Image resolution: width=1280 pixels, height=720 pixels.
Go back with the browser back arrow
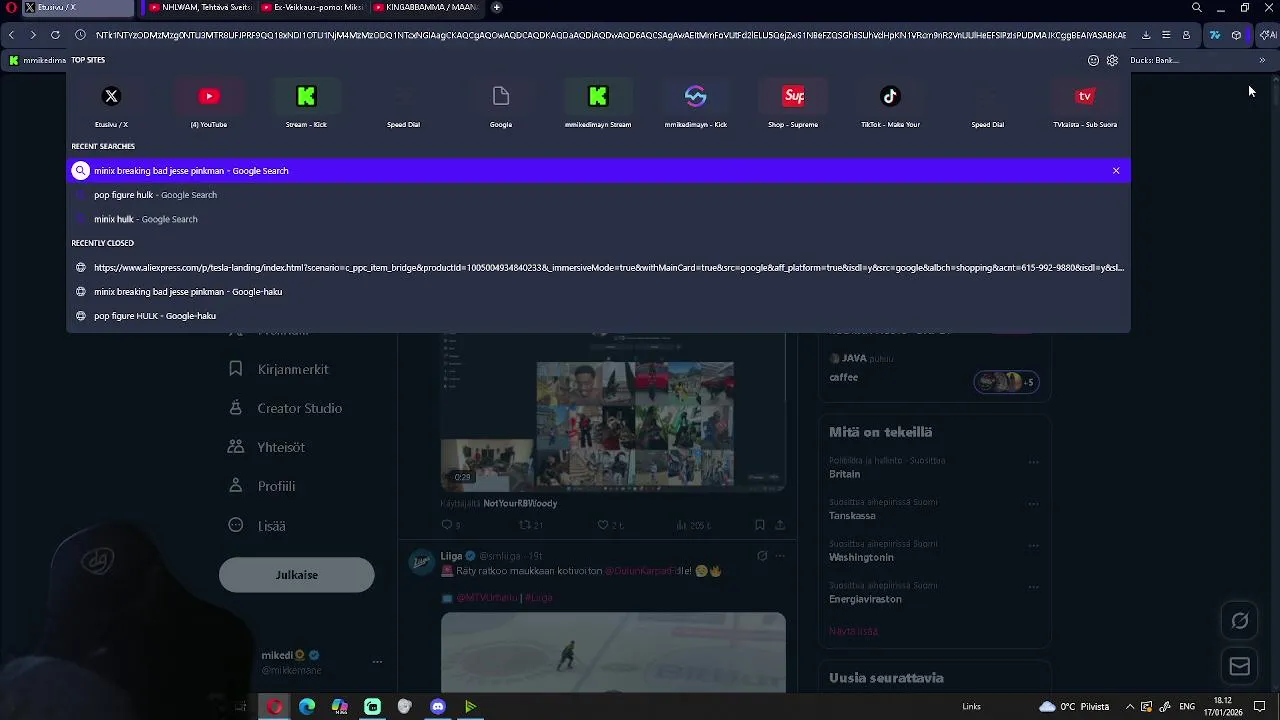(11, 35)
